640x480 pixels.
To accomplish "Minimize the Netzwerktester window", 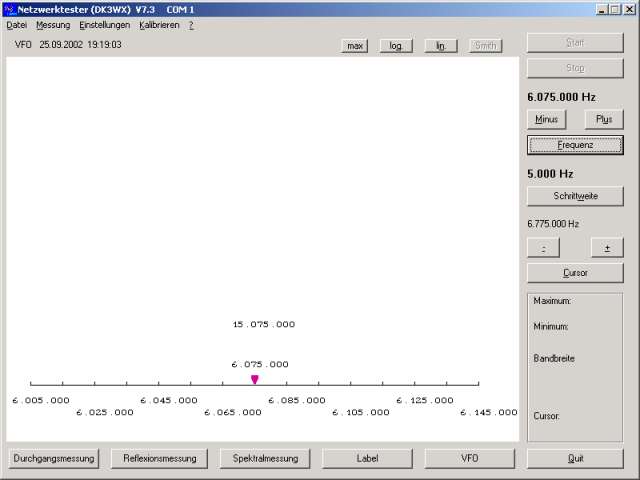I will click(x=602, y=9).
